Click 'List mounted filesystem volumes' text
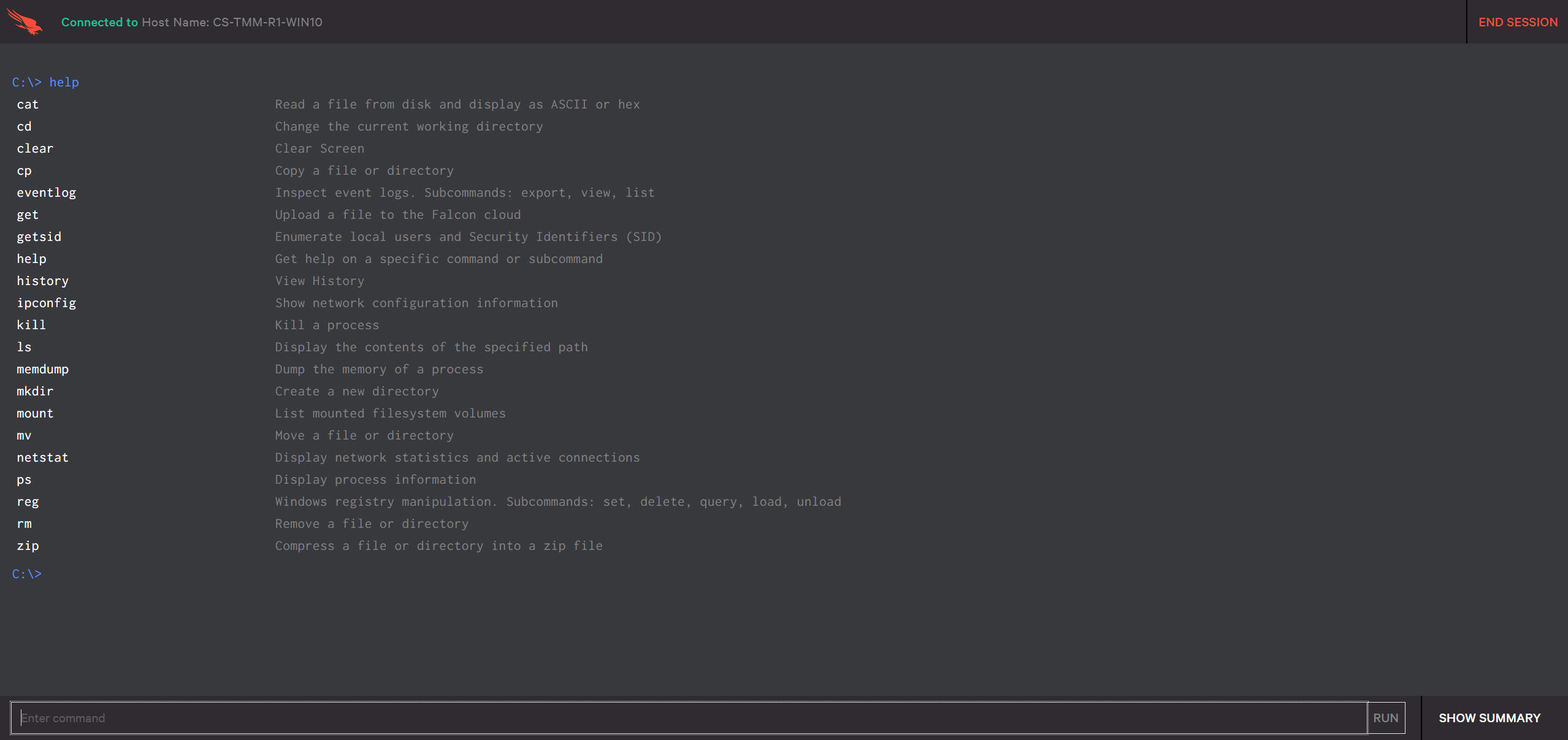 pos(391,413)
